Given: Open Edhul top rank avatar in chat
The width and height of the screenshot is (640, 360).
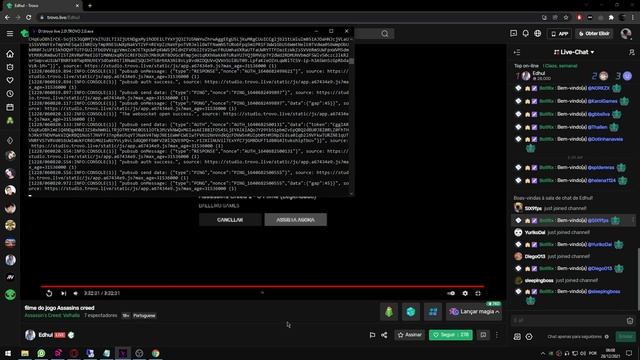Looking at the screenshot, I should coord(526,76).
